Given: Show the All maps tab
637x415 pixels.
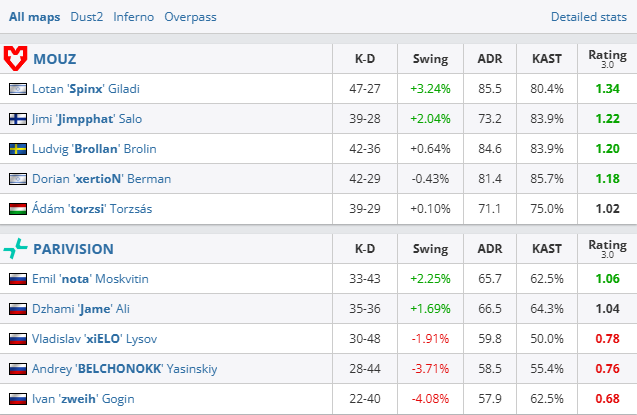Looking at the screenshot, I should click(x=33, y=17).
